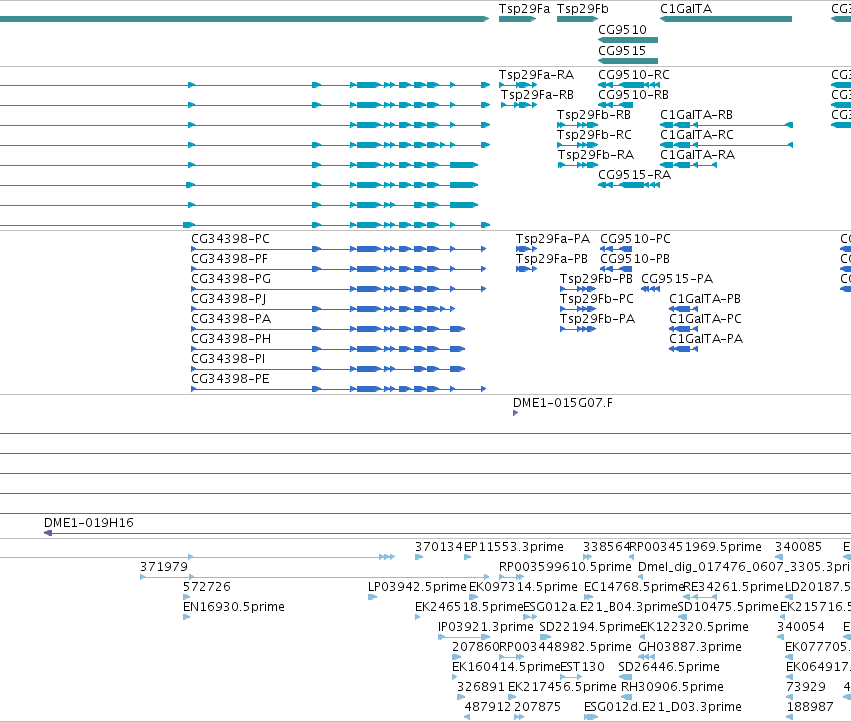Screen dimensions: 851x722
Task: Select the Tsp29Fa gene bar
Action: (x=517, y=19)
